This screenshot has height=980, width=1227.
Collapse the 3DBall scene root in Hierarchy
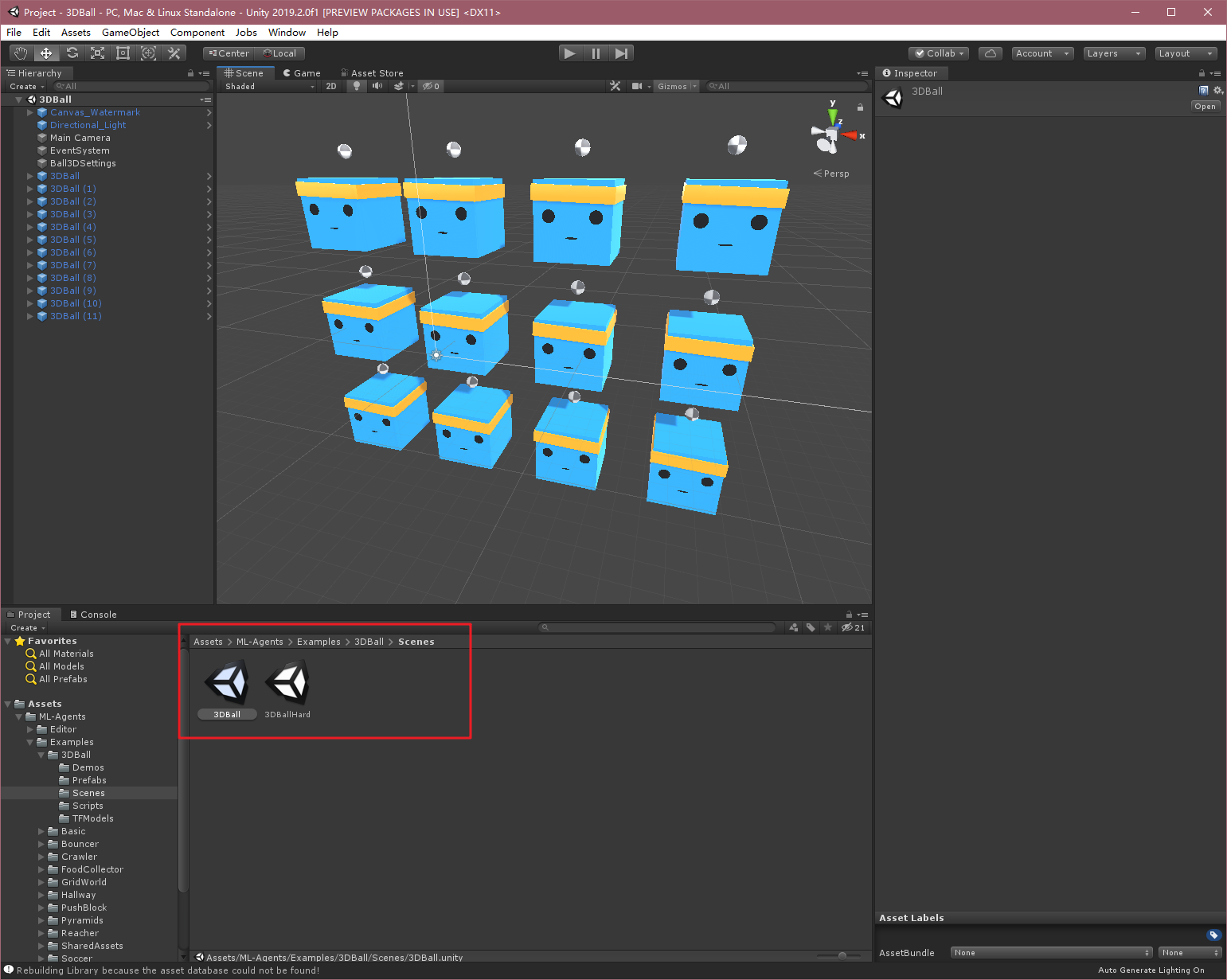tap(18, 100)
